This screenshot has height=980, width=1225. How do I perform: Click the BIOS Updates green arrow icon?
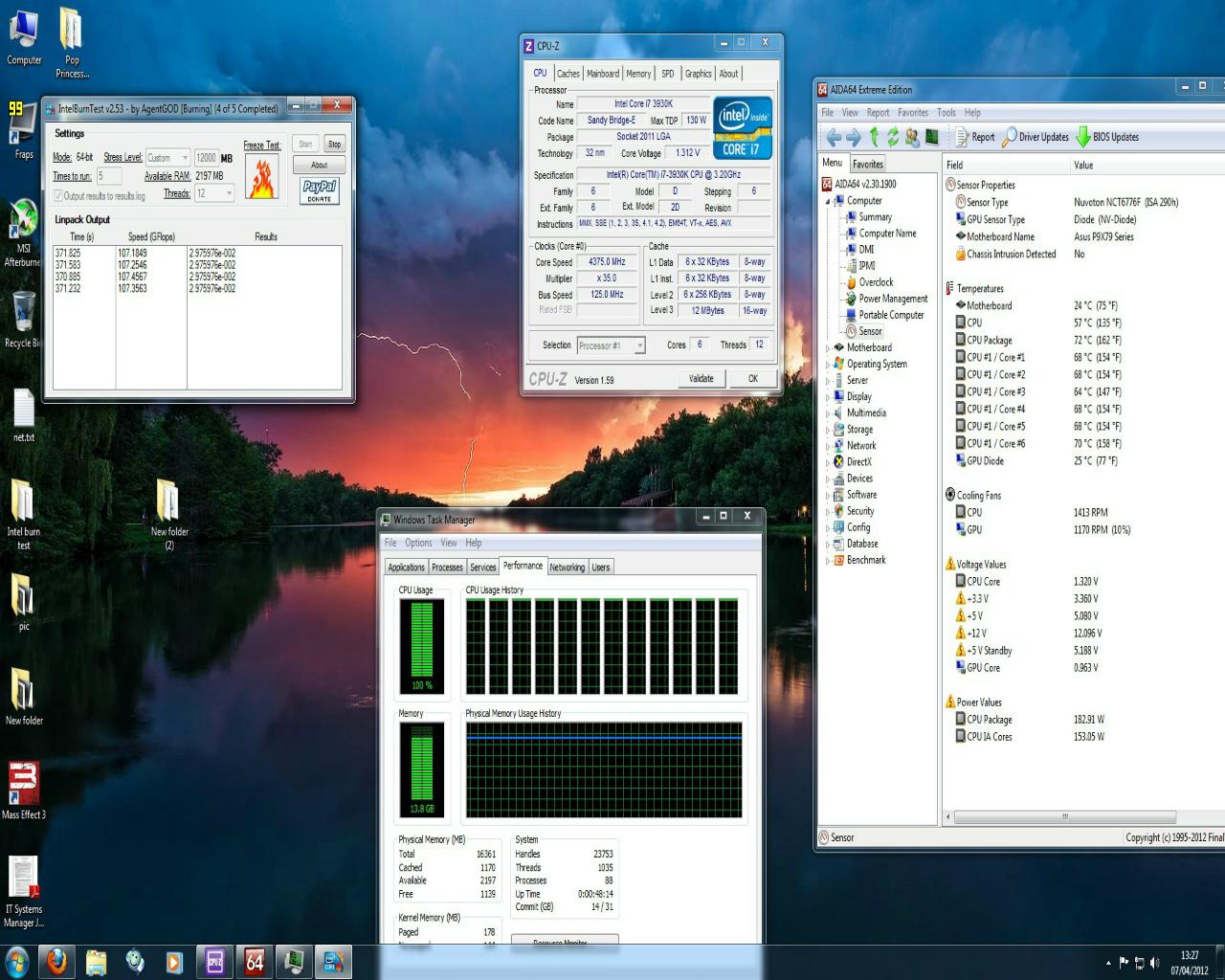tap(1082, 137)
